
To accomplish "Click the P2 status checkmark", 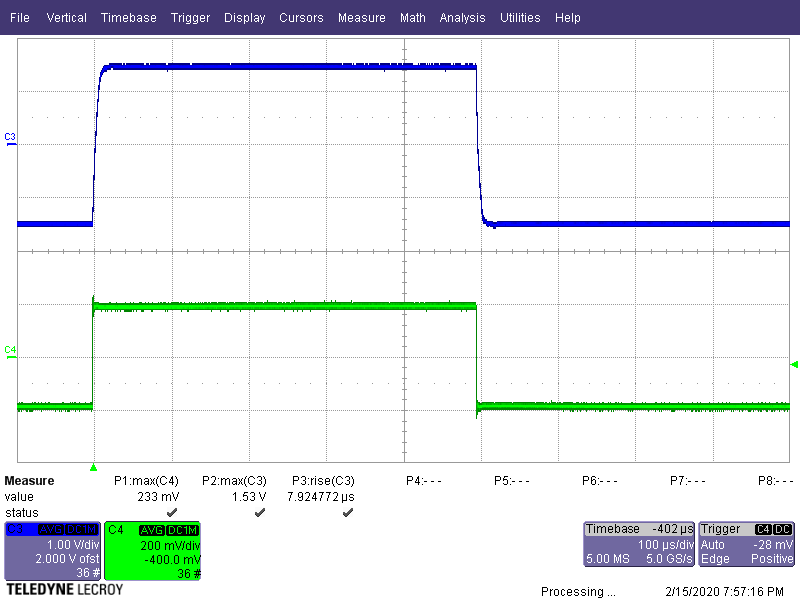I will pyautogui.click(x=260, y=512).
